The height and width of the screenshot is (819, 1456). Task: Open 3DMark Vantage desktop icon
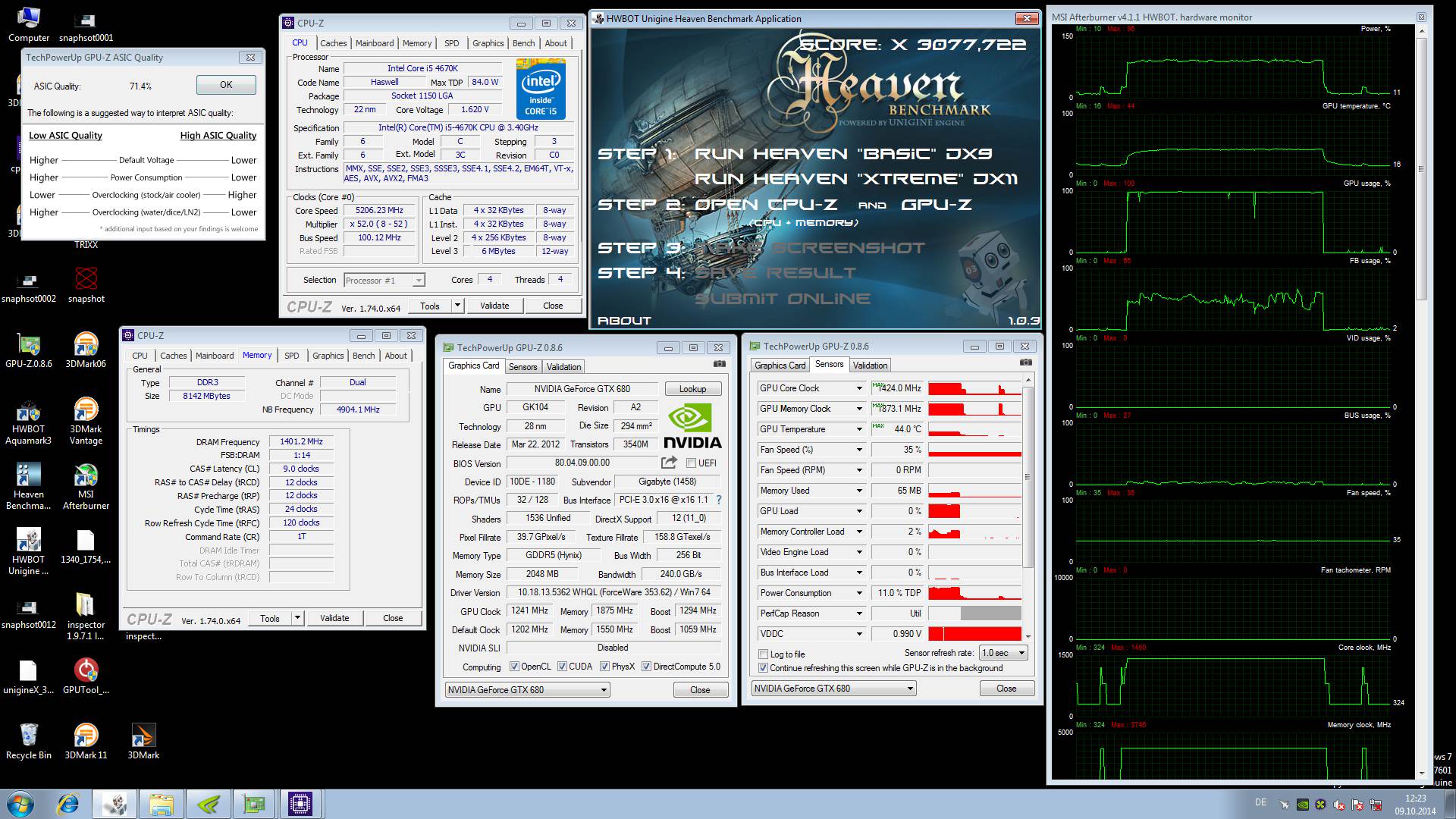(x=86, y=422)
